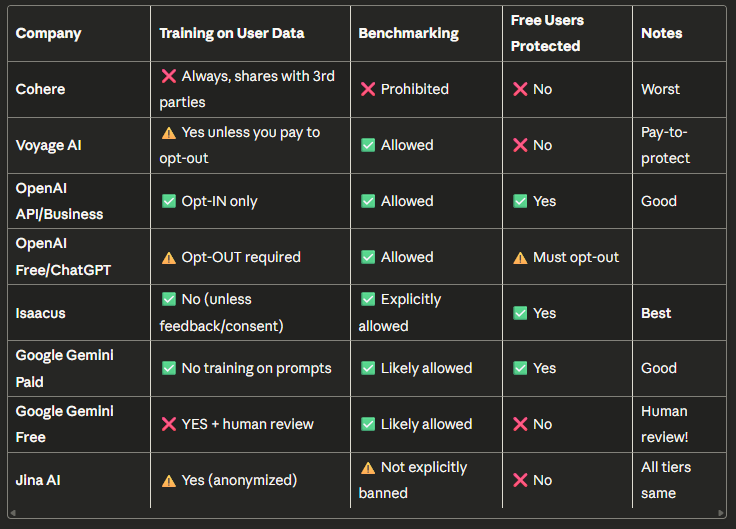
Task: Click the "Benchmarking" column header
Action: click(x=408, y=33)
